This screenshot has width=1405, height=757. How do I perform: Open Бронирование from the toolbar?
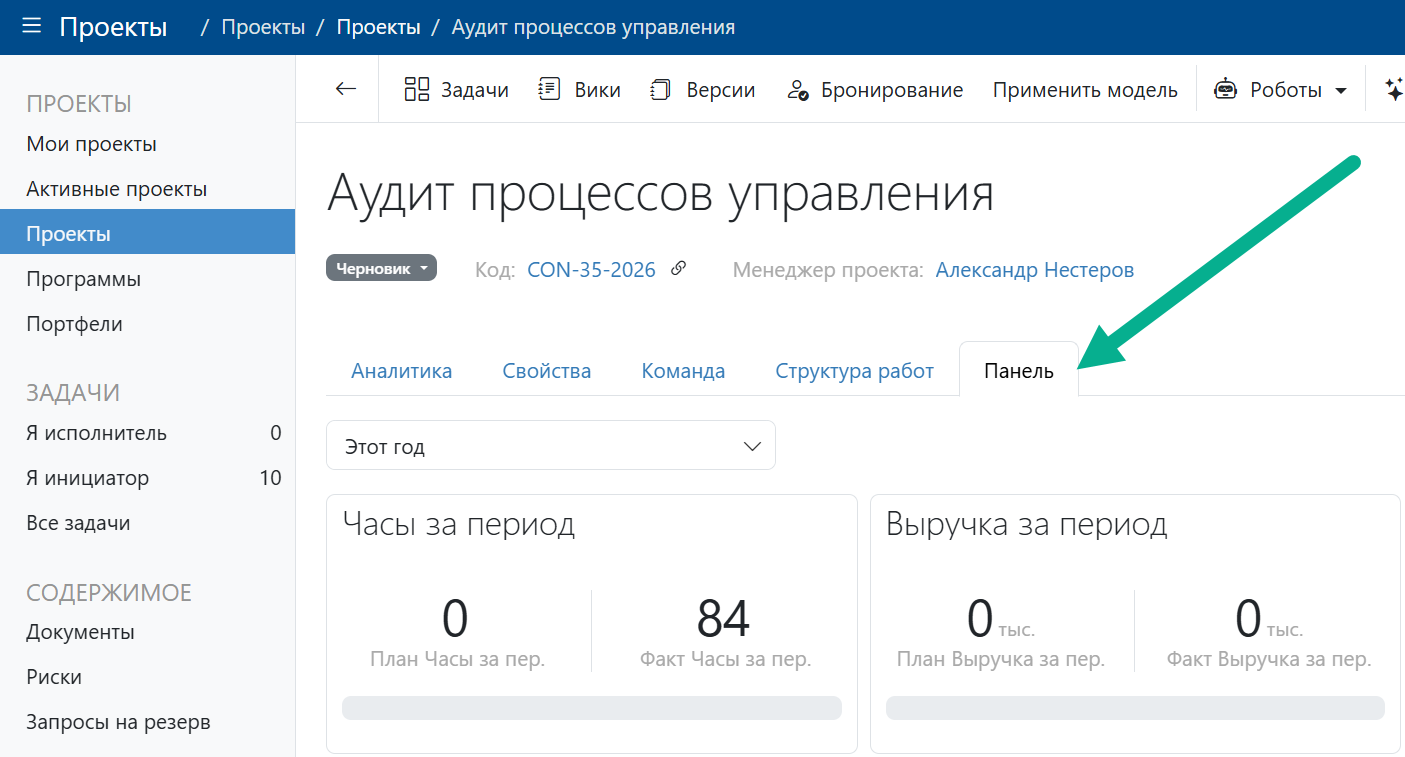point(874,90)
